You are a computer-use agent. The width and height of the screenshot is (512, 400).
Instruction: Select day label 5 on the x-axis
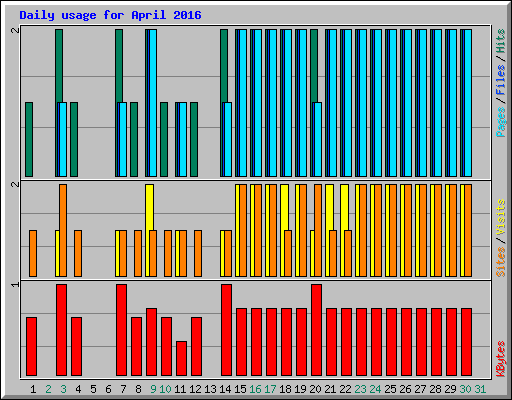[x=93, y=389]
